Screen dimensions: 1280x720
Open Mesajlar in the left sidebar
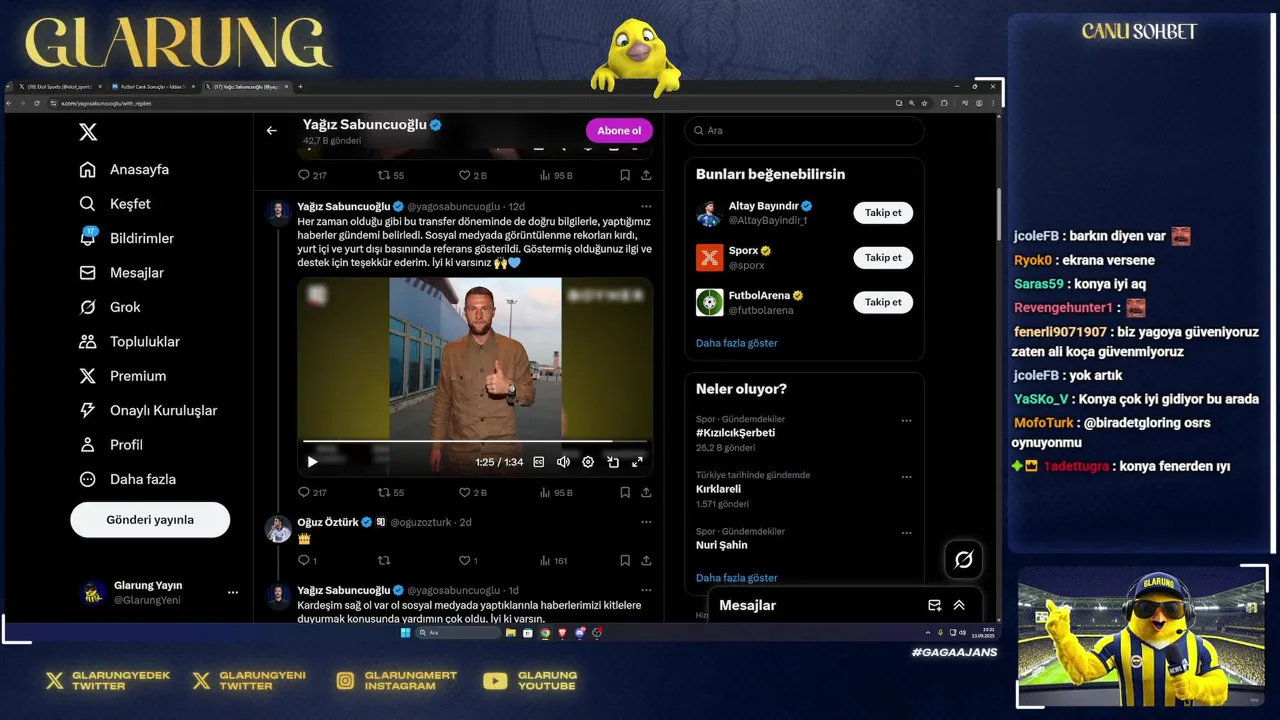[x=121, y=273]
